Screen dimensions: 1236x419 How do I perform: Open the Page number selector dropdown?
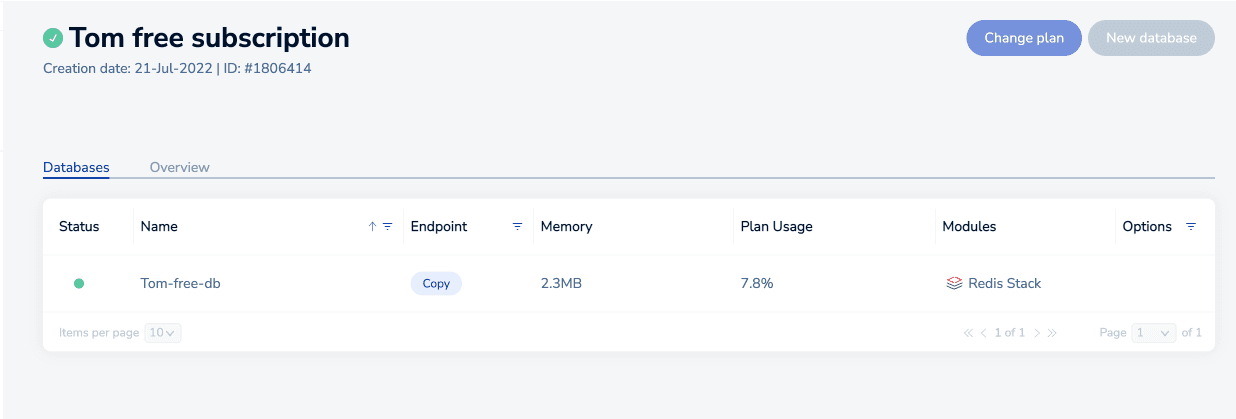coord(1154,333)
